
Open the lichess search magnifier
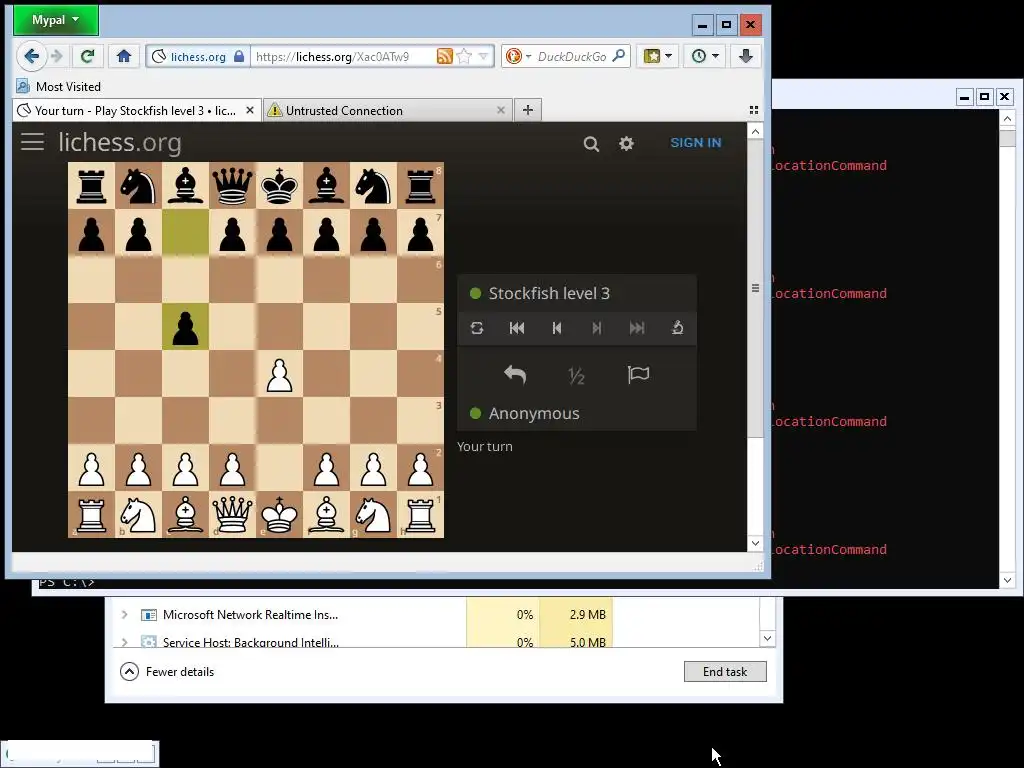pyautogui.click(x=591, y=144)
